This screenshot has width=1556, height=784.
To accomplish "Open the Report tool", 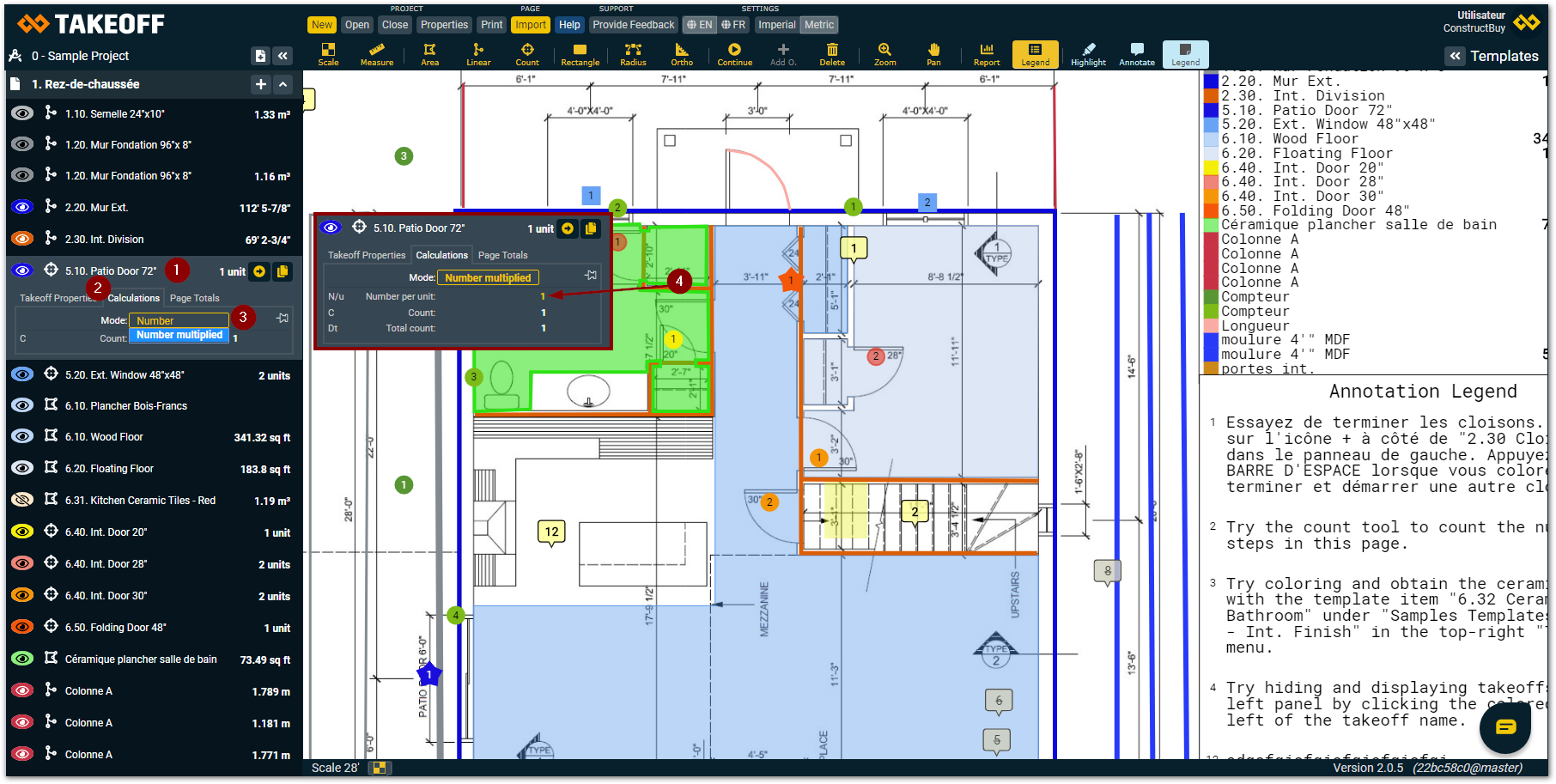I will (x=987, y=54).
